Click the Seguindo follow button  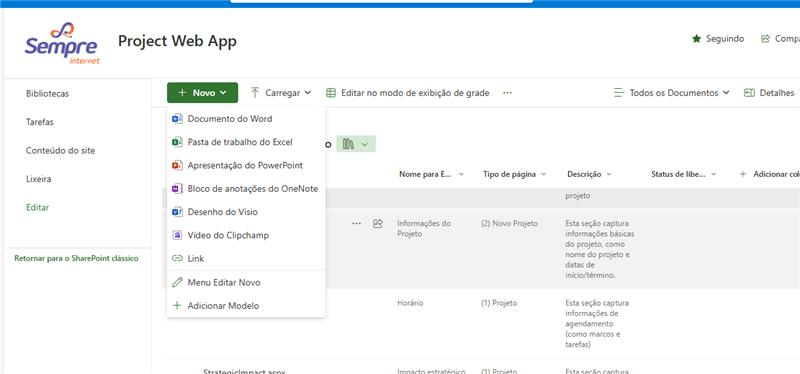coord(718,39)
